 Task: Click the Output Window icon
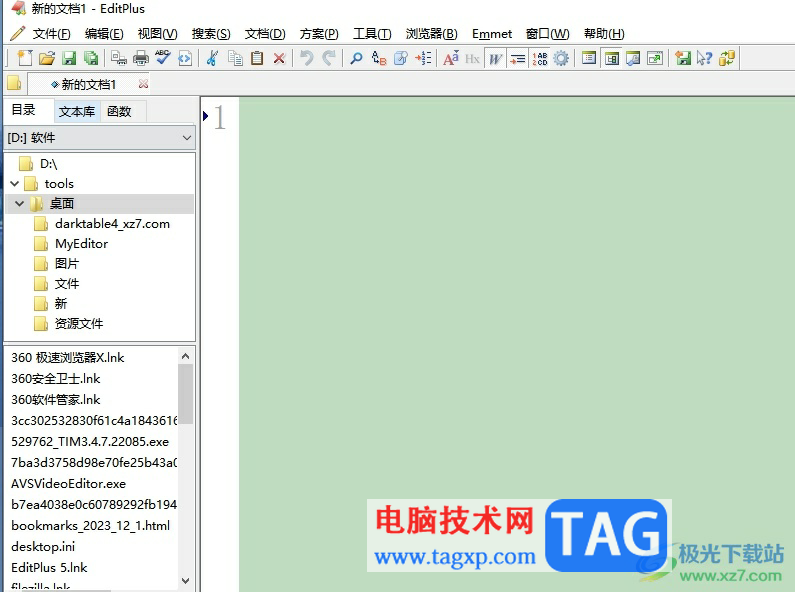(x=633, y=58)
